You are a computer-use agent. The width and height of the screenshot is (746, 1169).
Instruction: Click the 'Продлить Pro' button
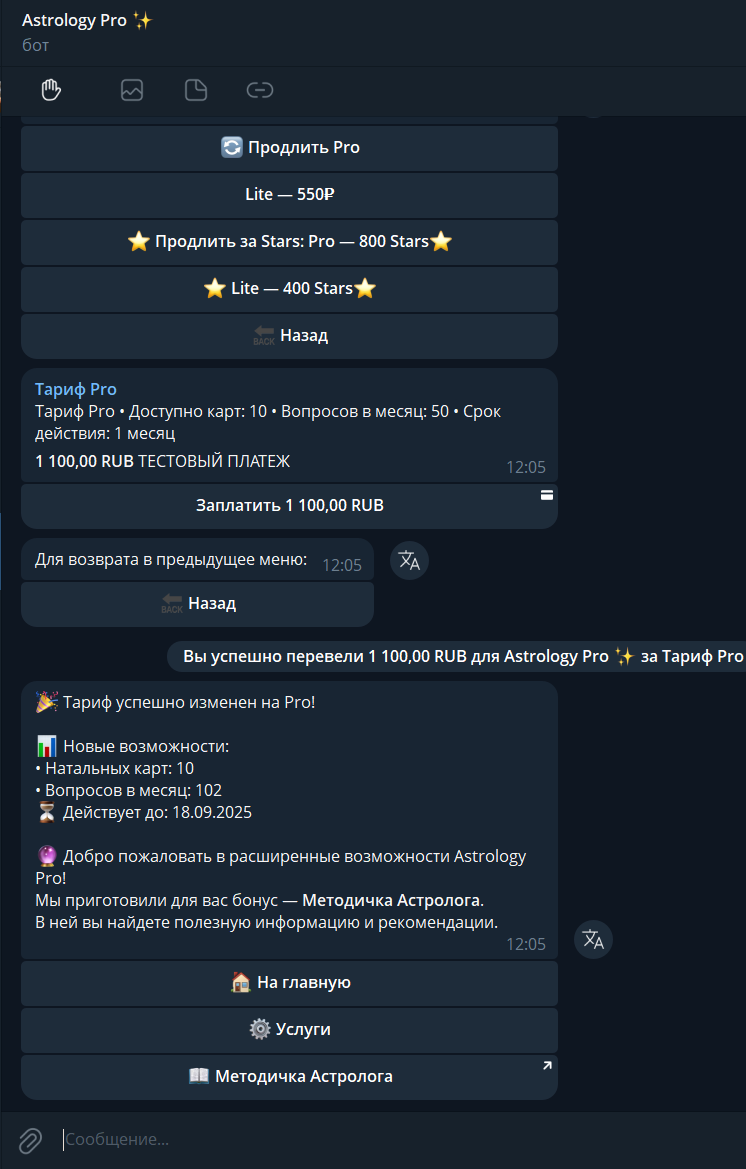289,148
